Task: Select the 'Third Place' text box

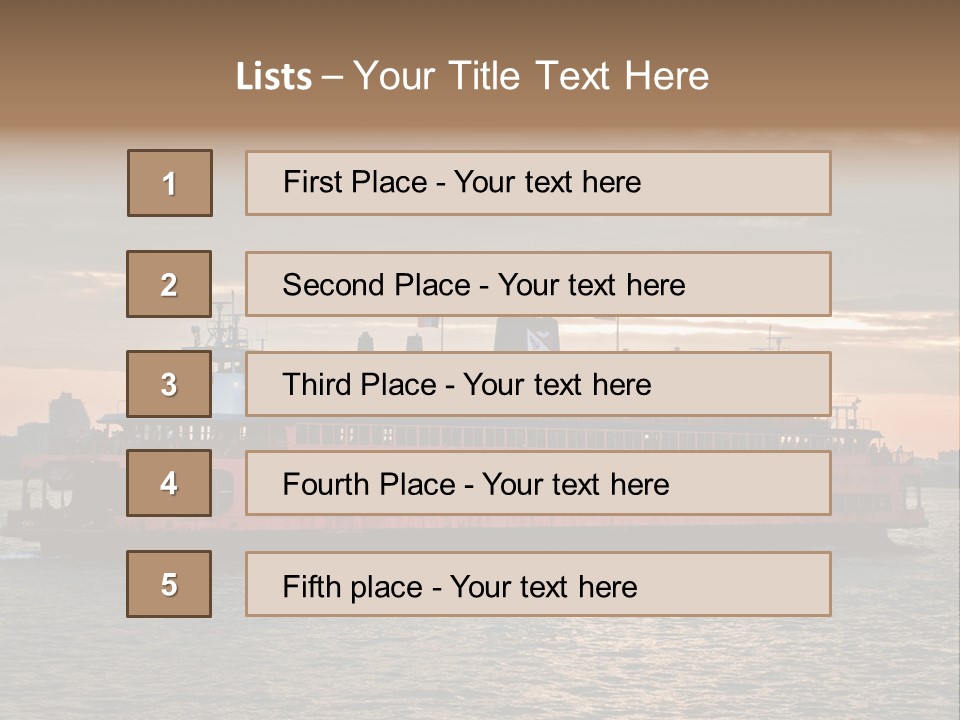Action: click(x=538, y=384)
